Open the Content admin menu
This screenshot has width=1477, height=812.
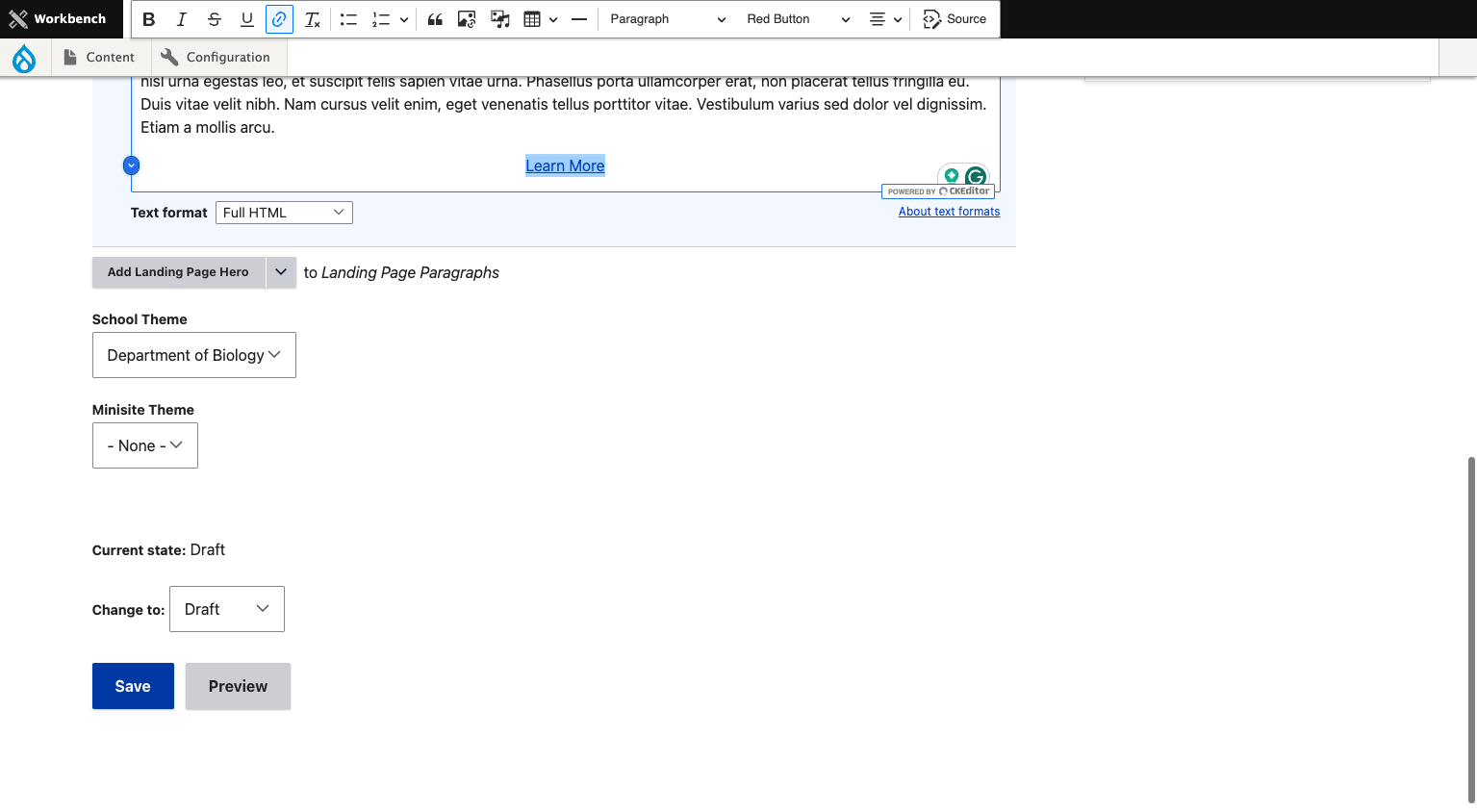99,58
